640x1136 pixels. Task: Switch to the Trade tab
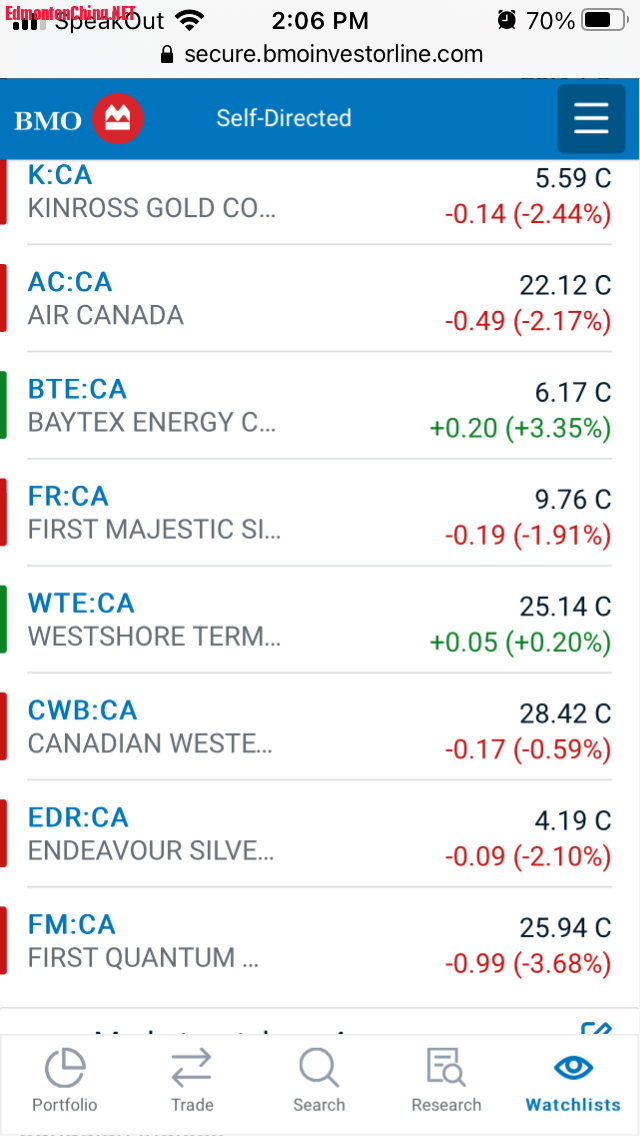coord(191,1080)
